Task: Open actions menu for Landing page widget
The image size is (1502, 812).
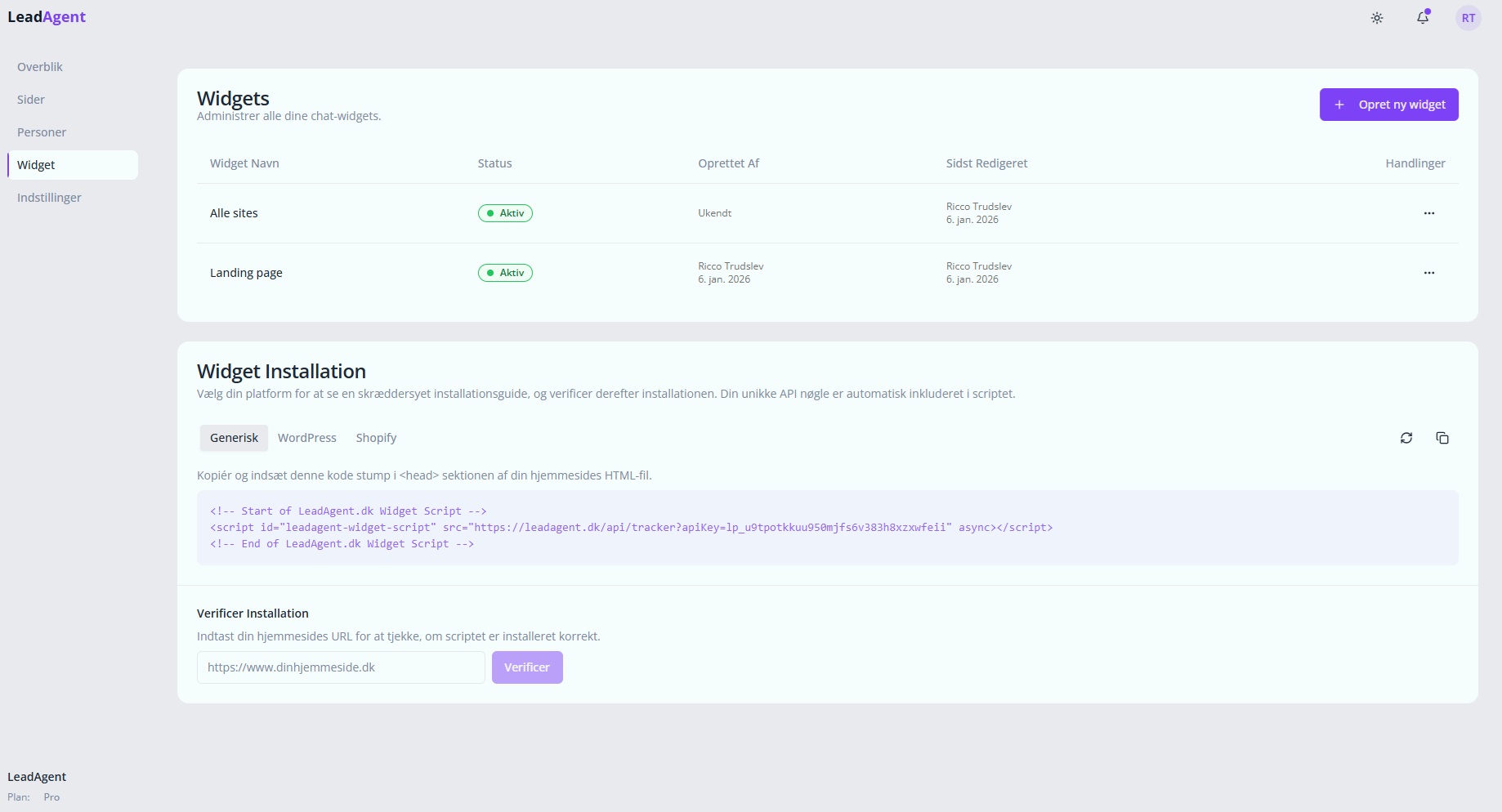Action: point(1429,273)
